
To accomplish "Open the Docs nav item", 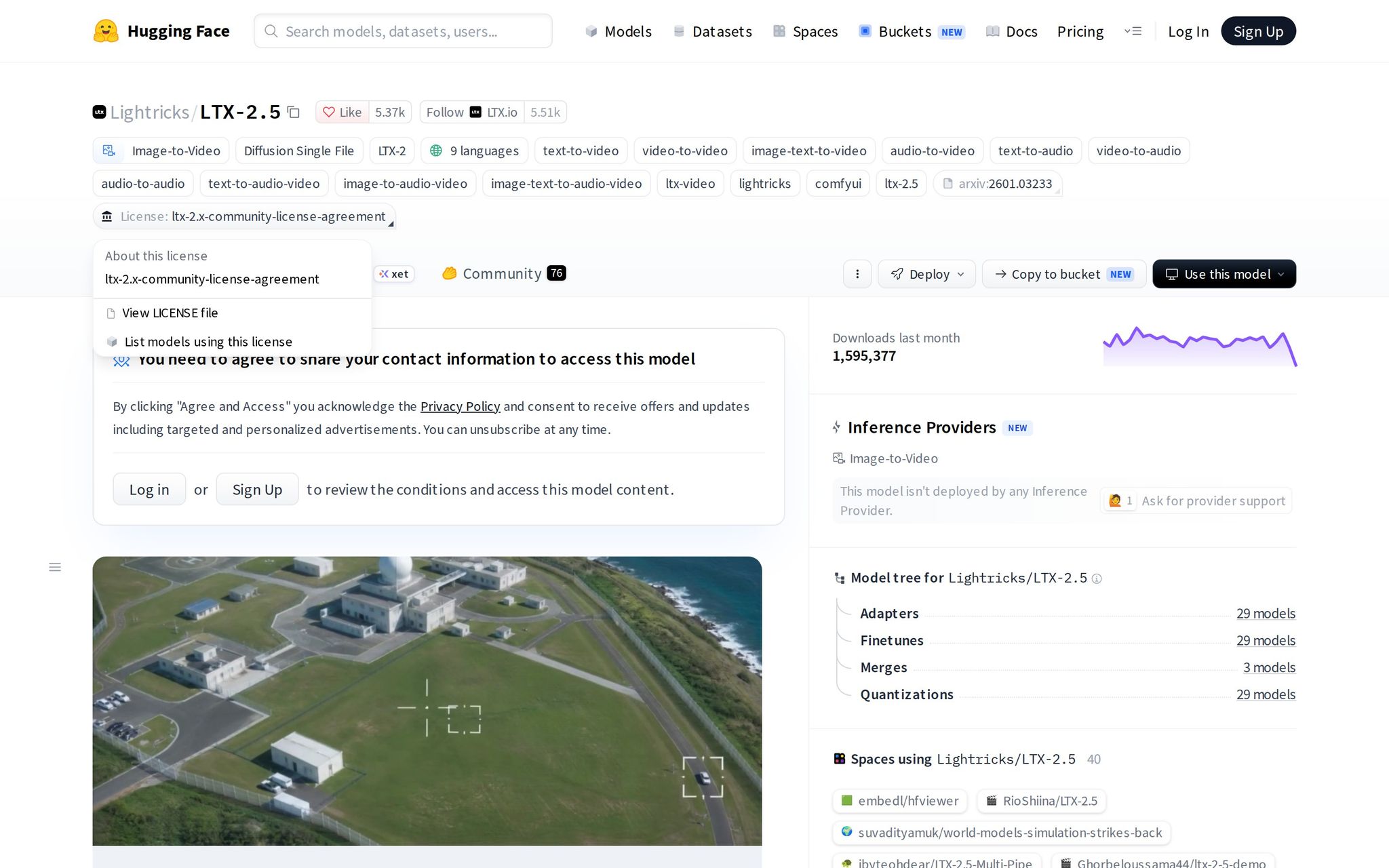I will click(x=1012, y=31).
